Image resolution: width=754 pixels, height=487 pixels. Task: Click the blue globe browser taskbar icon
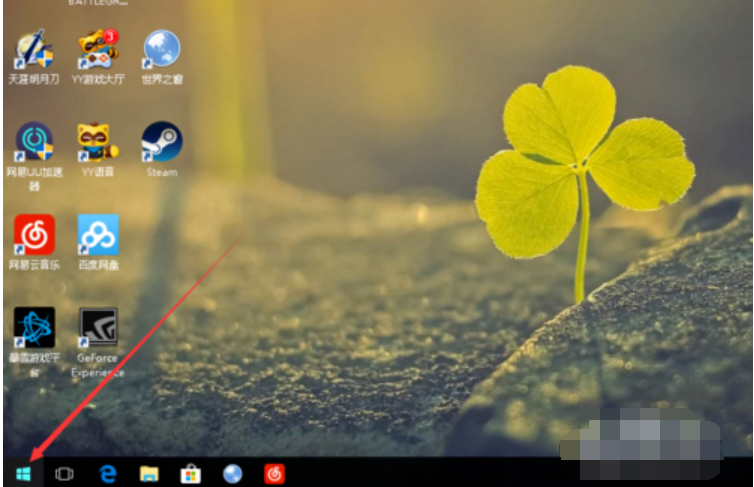[x=232, y=473]
